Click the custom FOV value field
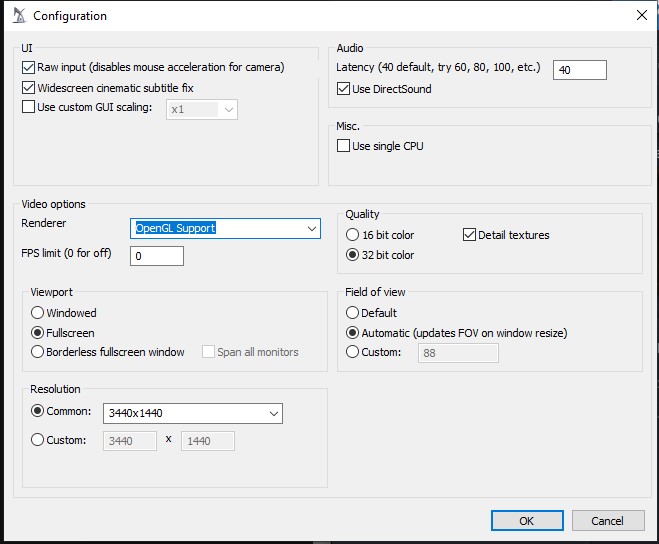 (458, 353)
